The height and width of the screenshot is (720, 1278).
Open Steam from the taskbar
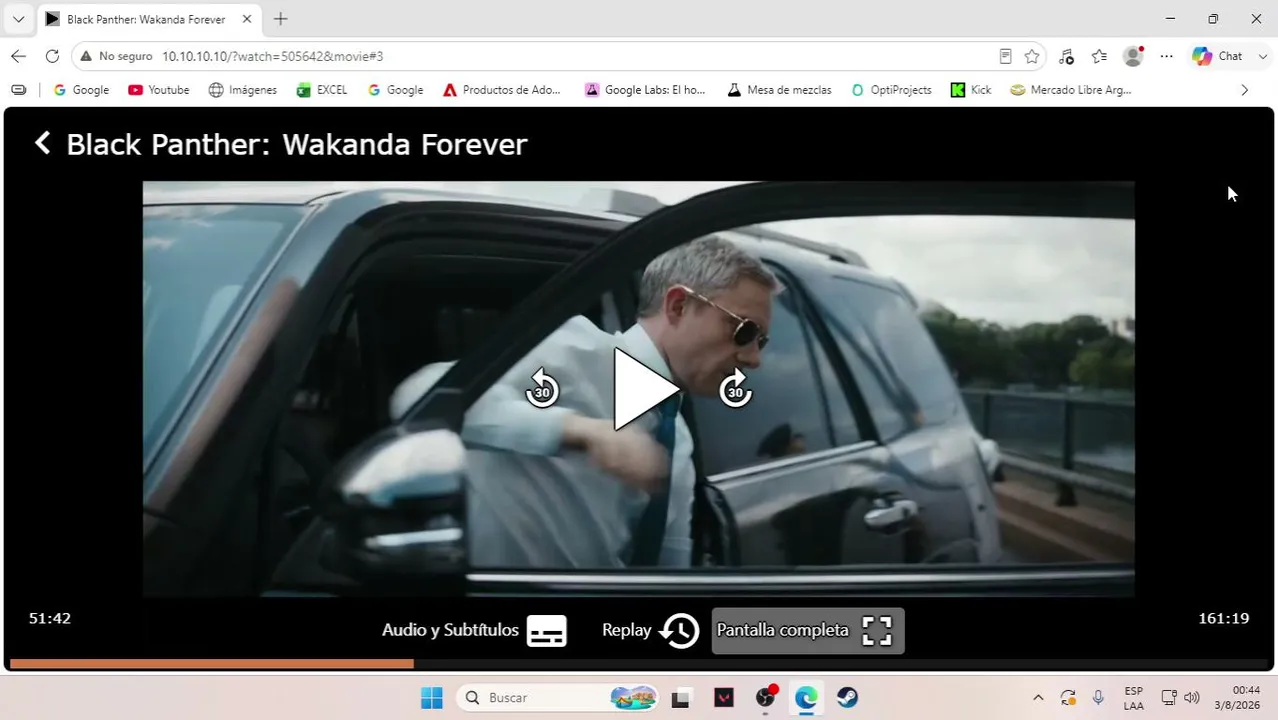tap(847, 697)
